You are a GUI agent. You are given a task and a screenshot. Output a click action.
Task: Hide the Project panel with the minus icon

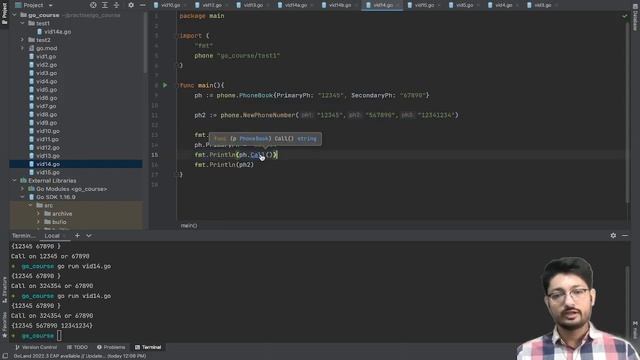point(142,5)
